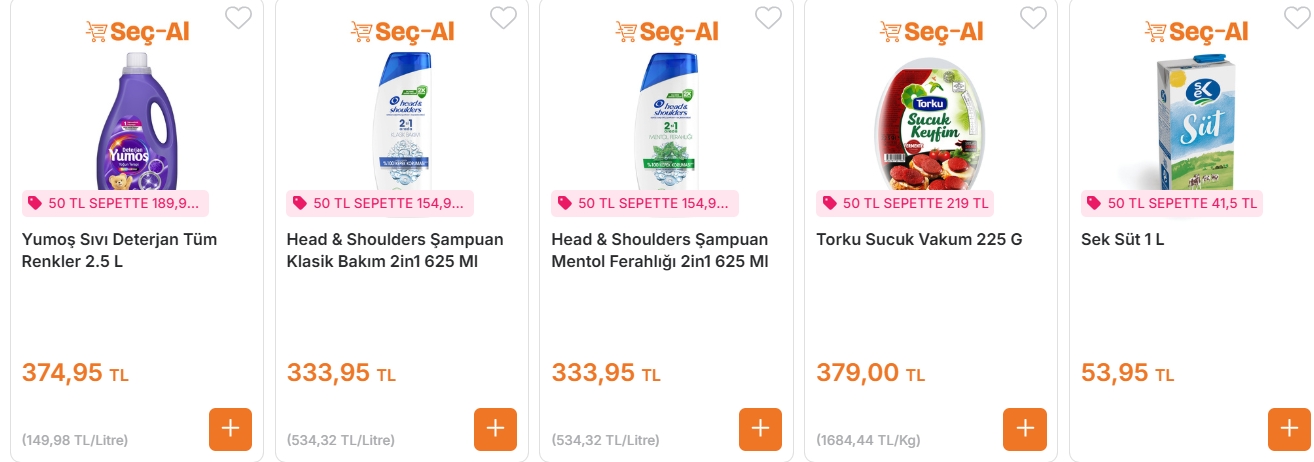Add Yumoş Sıvı Deterjan to cart
The image size is (1314, 462).
(x=230, y=429)
